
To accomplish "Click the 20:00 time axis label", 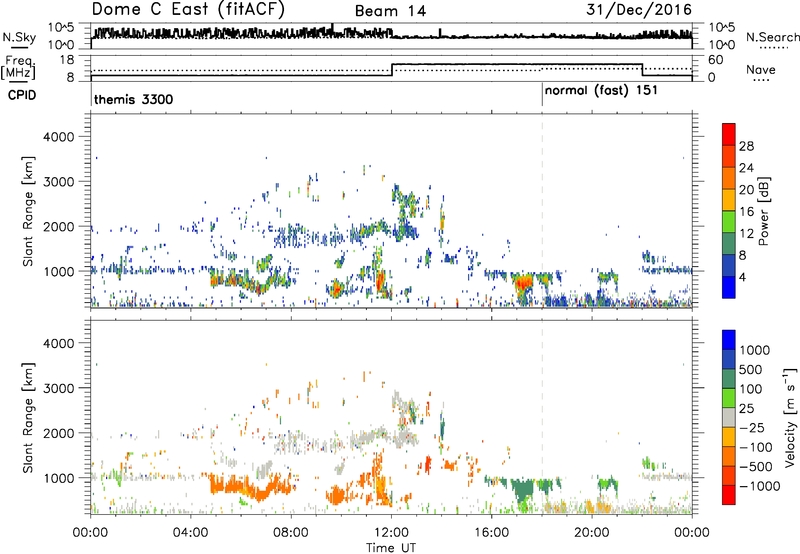I will tap(592, 533).
